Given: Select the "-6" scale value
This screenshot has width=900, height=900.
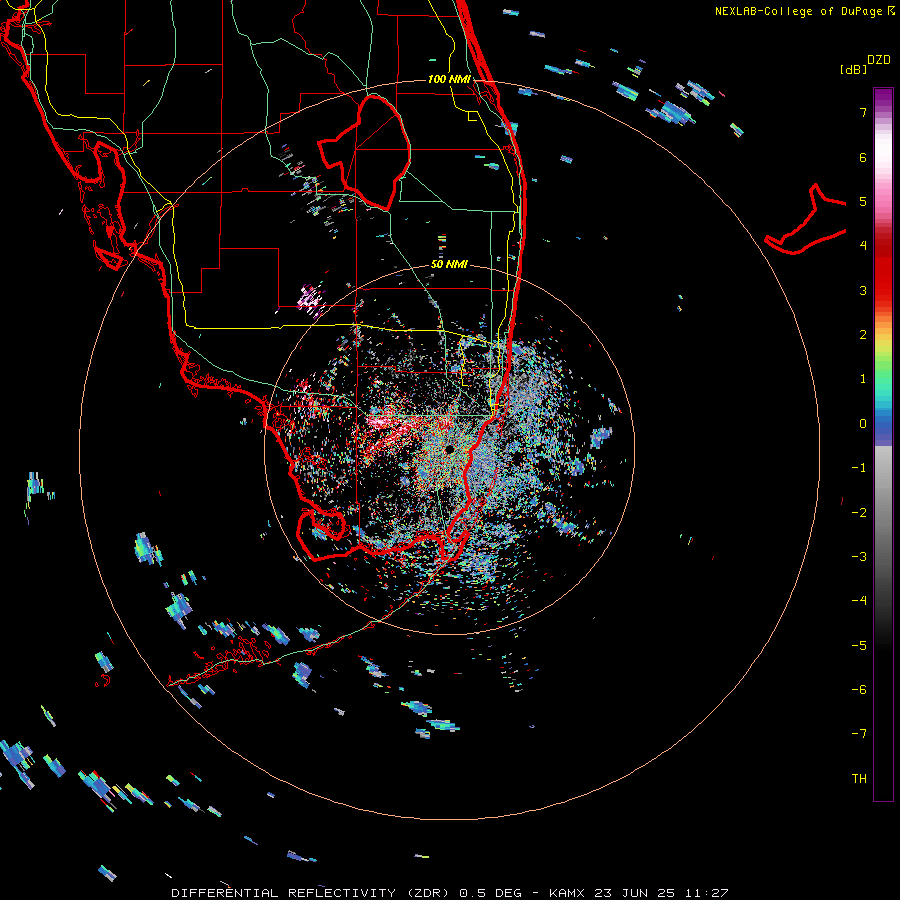Looking at the screenshot, I should [x=859, y=689].
